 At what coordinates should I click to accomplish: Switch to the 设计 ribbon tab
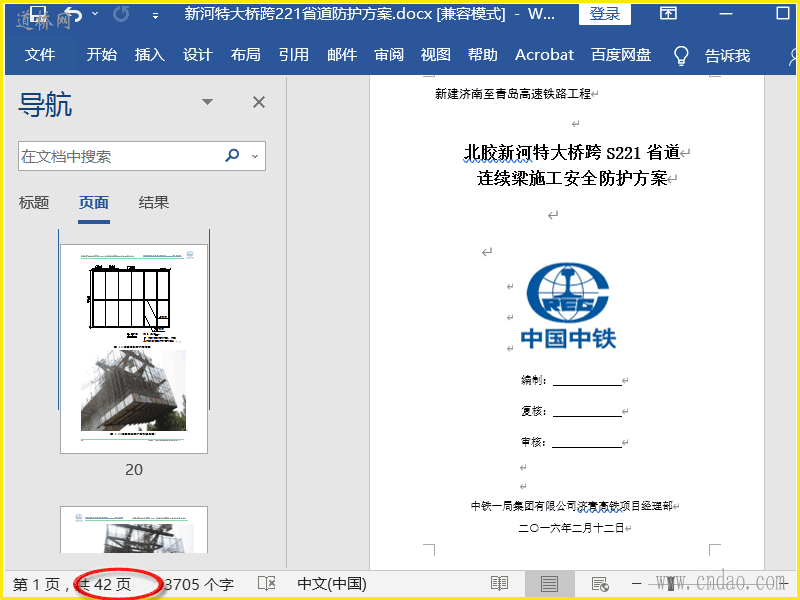pos(197,55)
